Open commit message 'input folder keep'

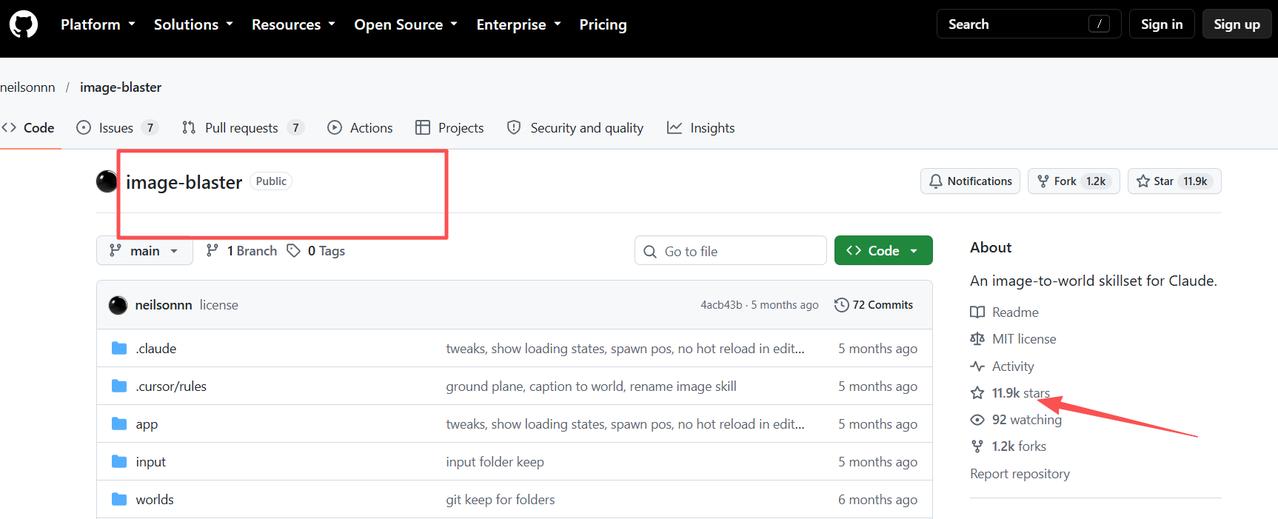495,462
